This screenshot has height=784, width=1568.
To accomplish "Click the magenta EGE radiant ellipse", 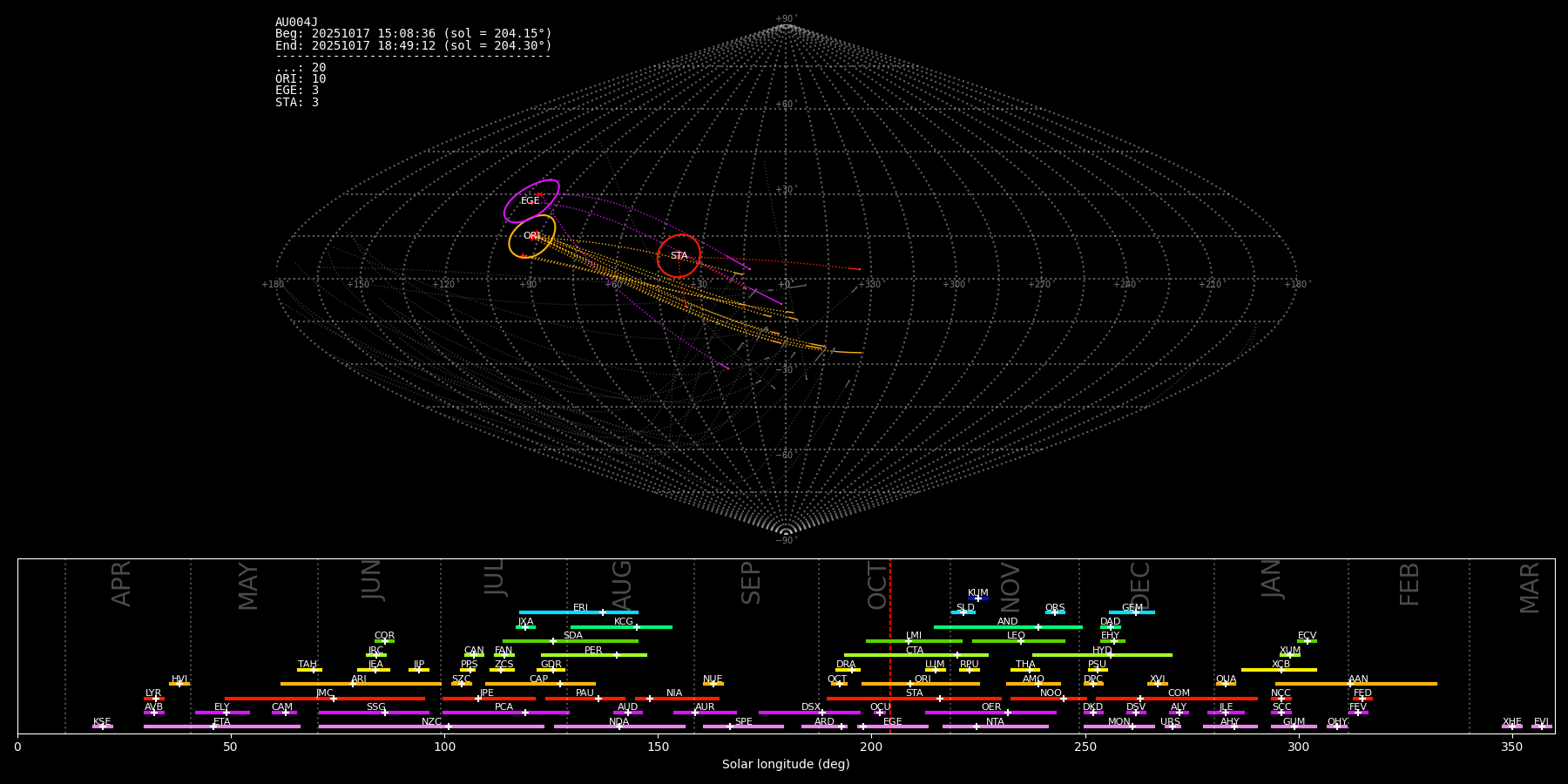I will tap(531, 201).
